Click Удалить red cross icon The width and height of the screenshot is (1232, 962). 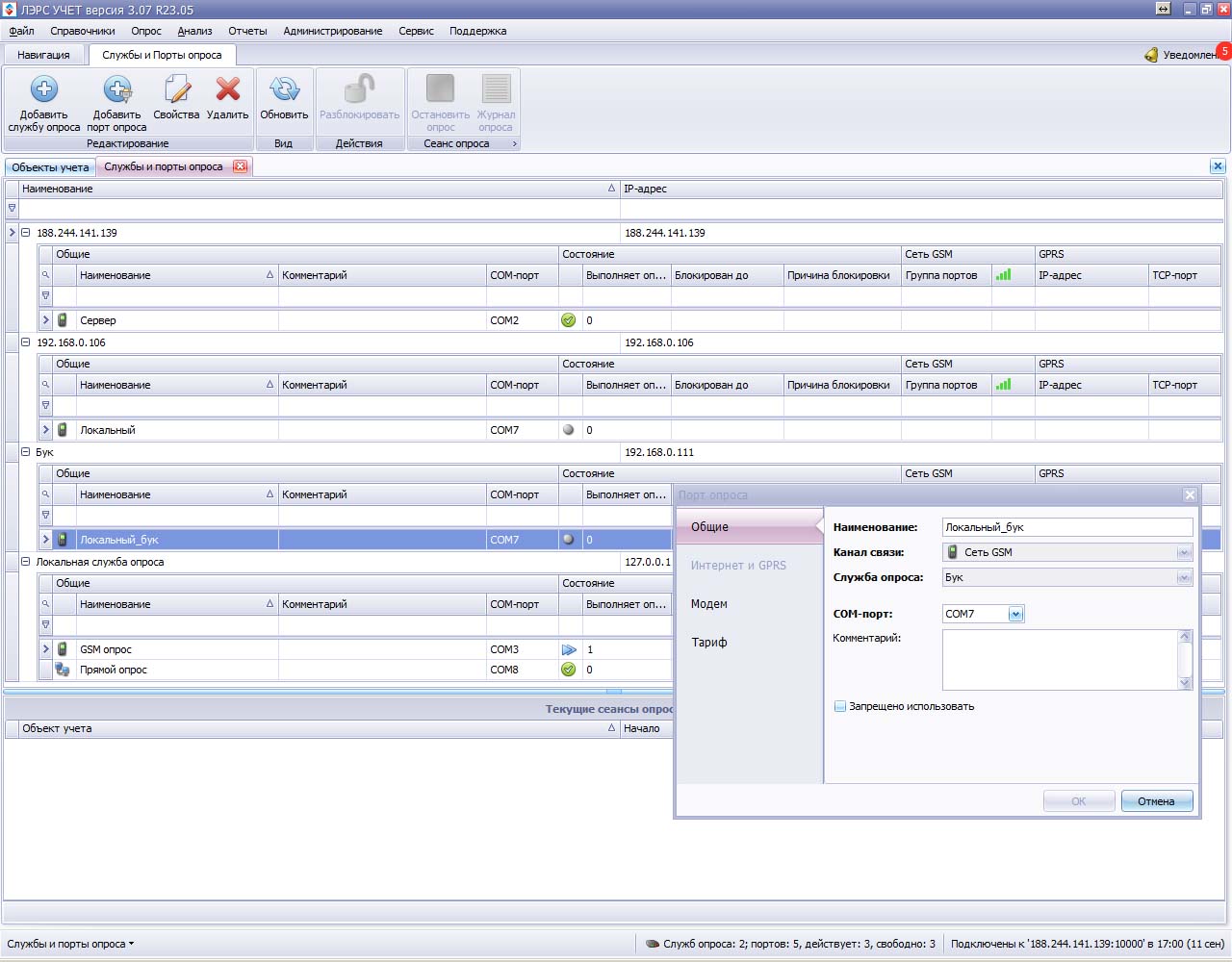[x=228, y=89]
